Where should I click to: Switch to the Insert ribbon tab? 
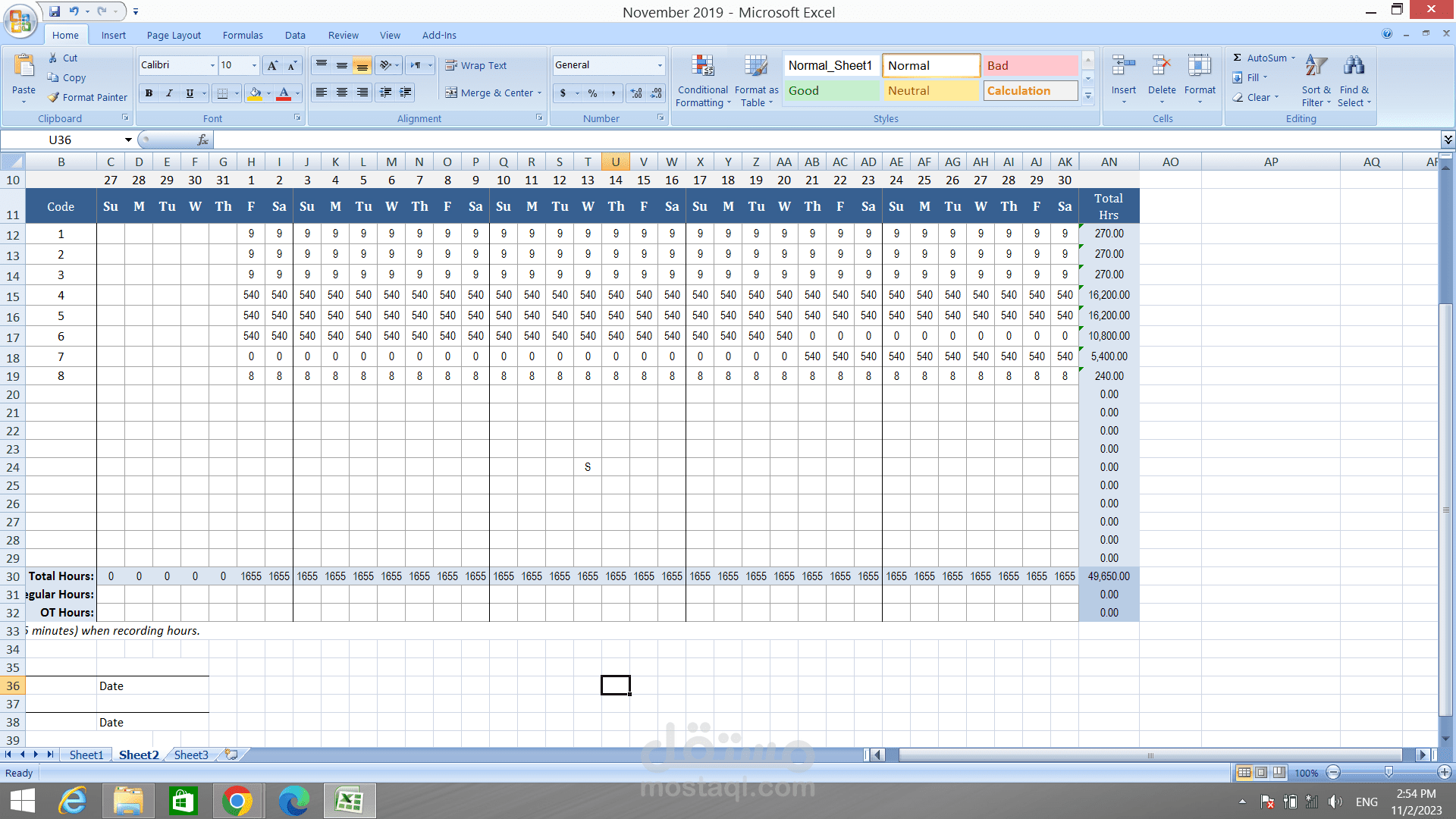click(x=114, y=35)
